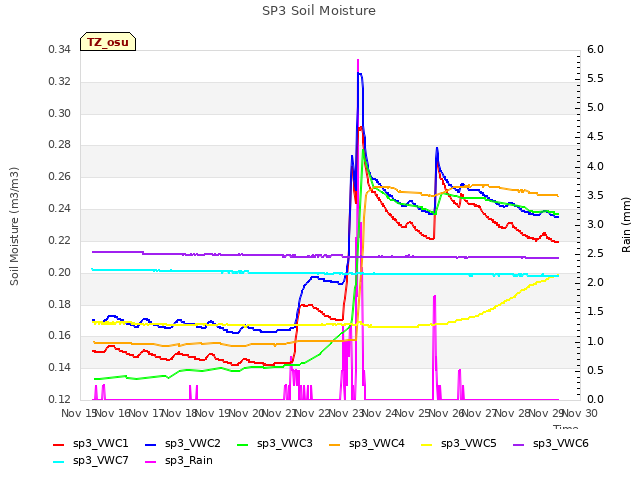The image size is (640, 480).
Task: Click the 3.5 rain axis value
Action: point(595,196)
